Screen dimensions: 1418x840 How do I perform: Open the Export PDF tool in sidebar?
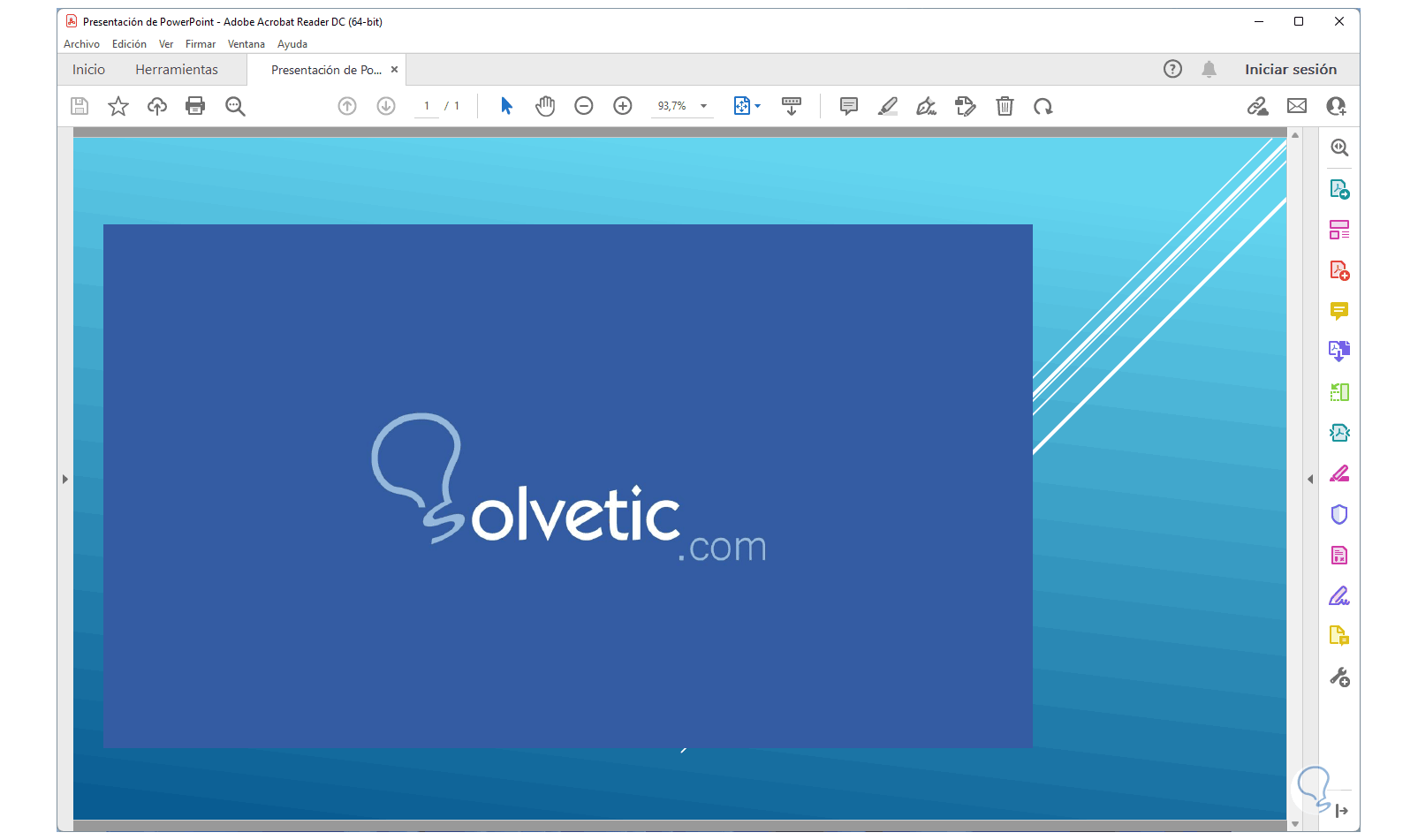(1339, 189)
